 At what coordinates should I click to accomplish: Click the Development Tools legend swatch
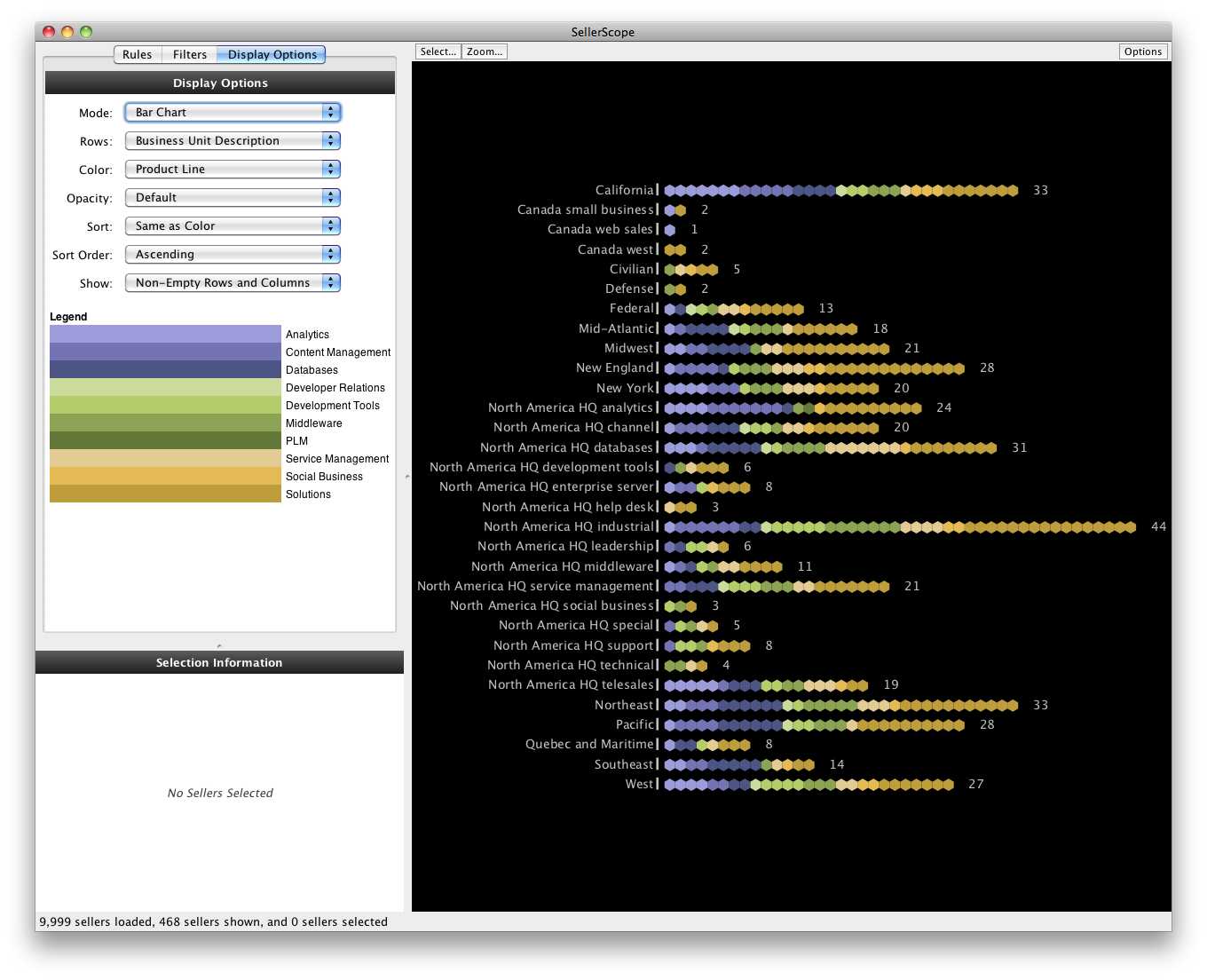point(165,405)
